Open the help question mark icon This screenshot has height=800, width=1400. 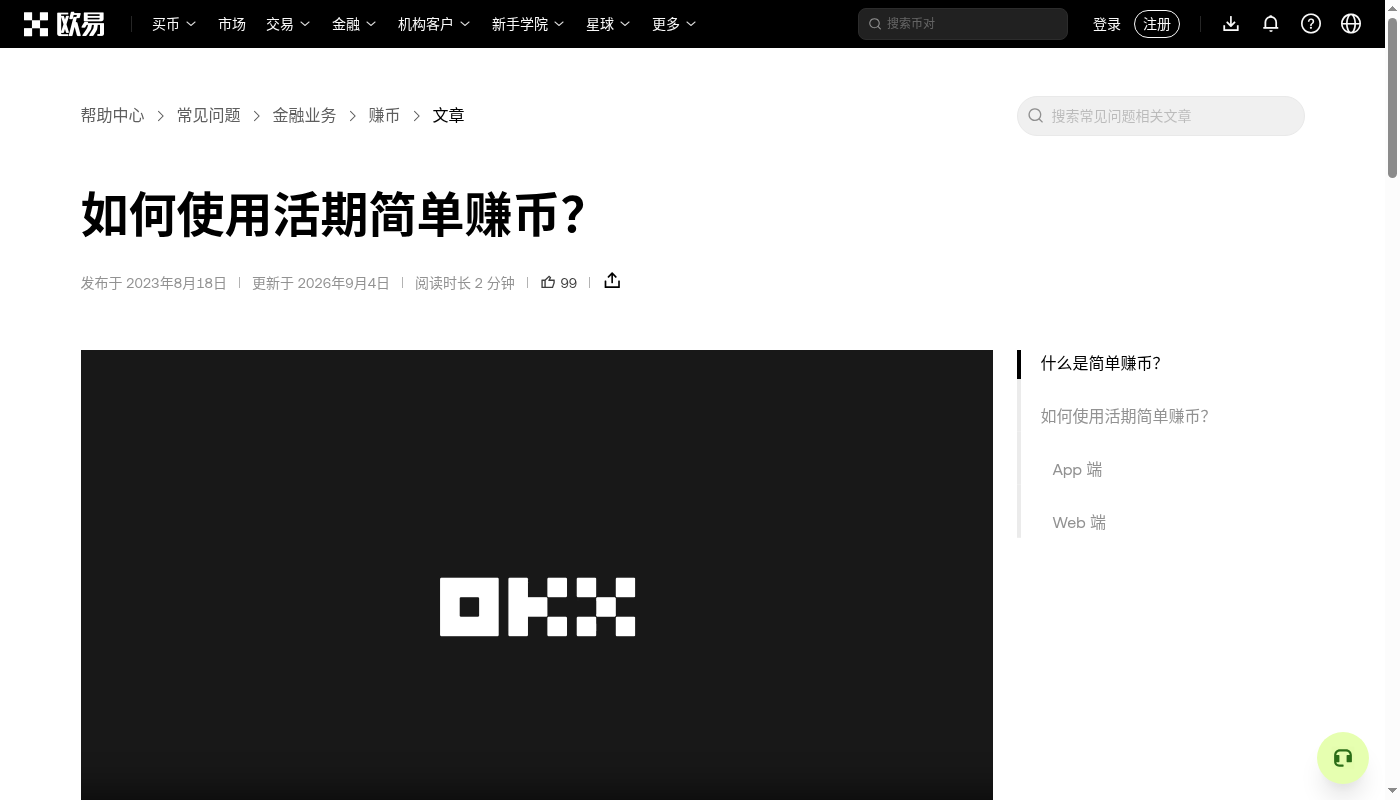tap(1311, 24)
